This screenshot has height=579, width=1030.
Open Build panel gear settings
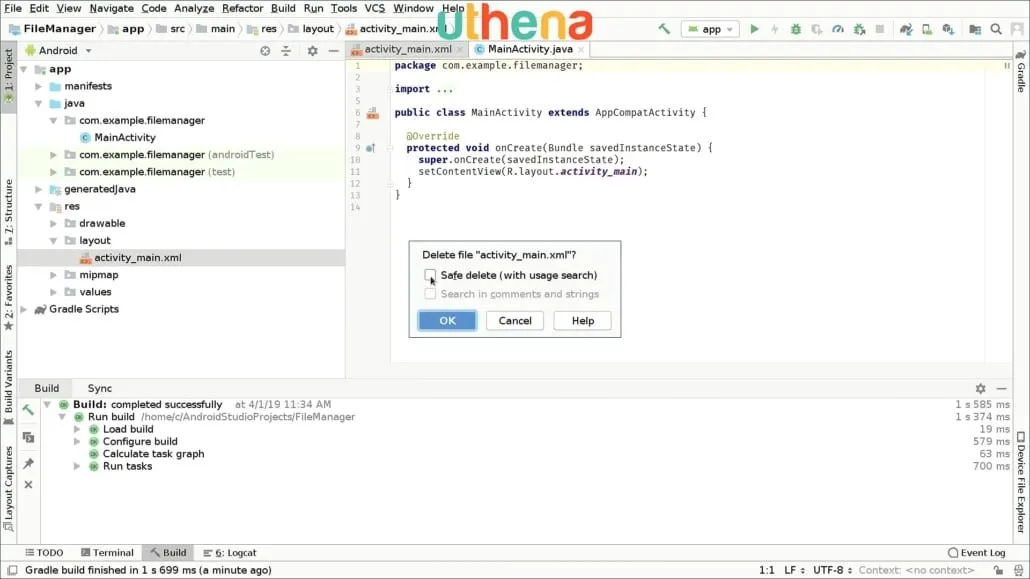pos(980,388)
